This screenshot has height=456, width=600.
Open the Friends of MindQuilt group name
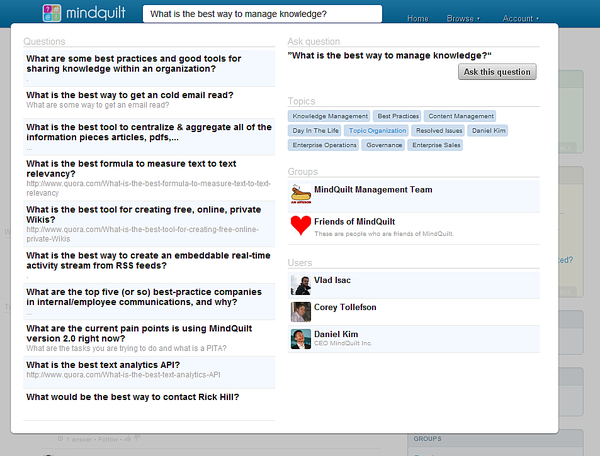354,221
